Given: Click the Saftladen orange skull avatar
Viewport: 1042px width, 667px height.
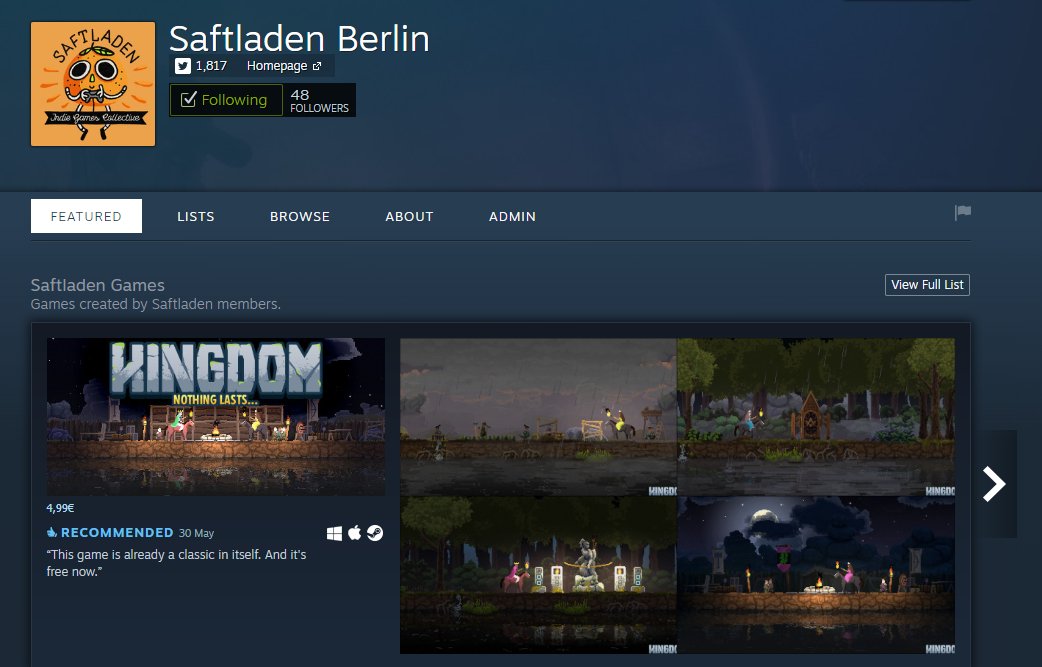Looking at the screenshot, I should point(93,84).
